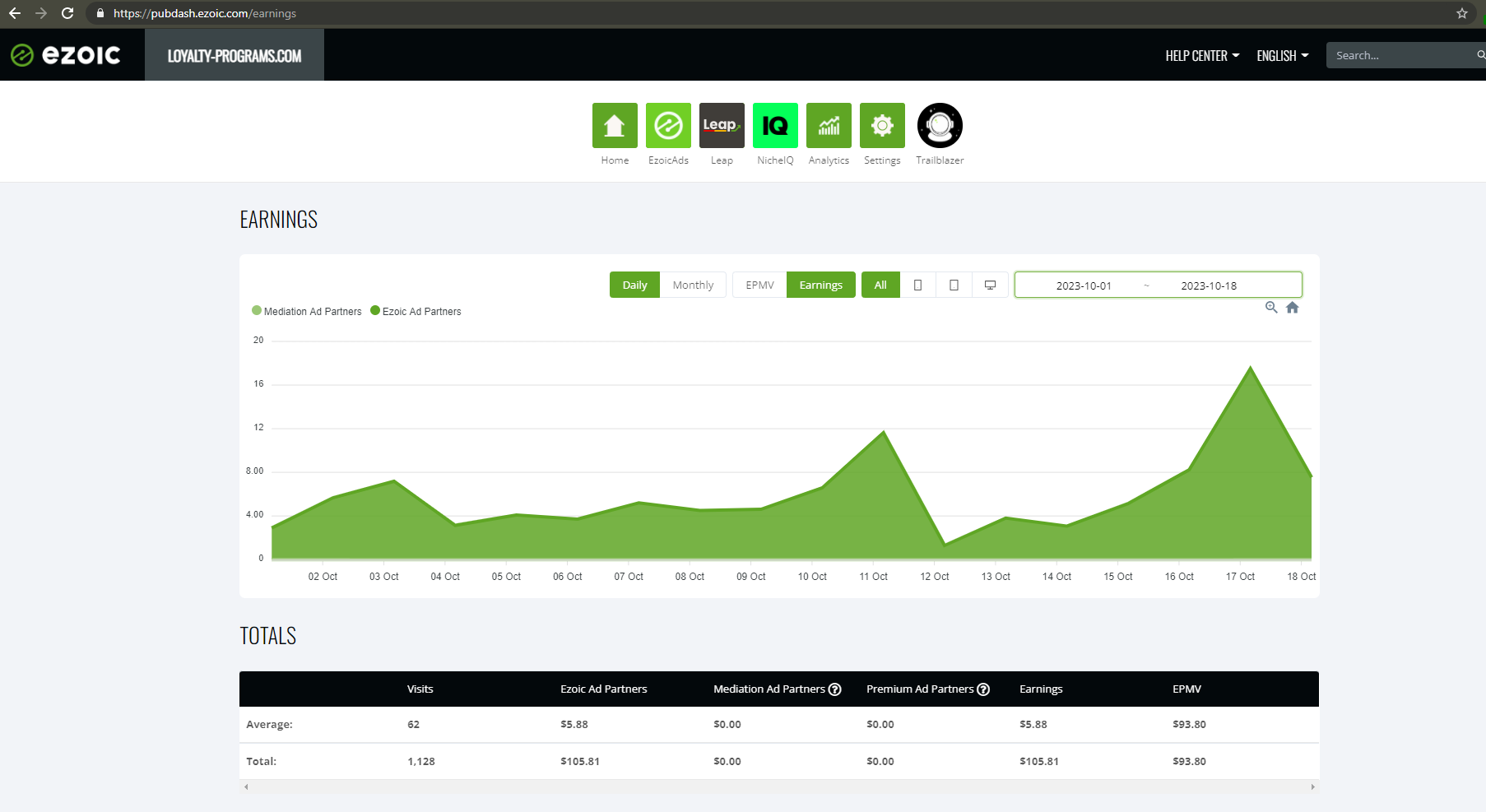Filter by desktop device icon
Viewport: 1486px width, 812px height.
coord(990,285)
